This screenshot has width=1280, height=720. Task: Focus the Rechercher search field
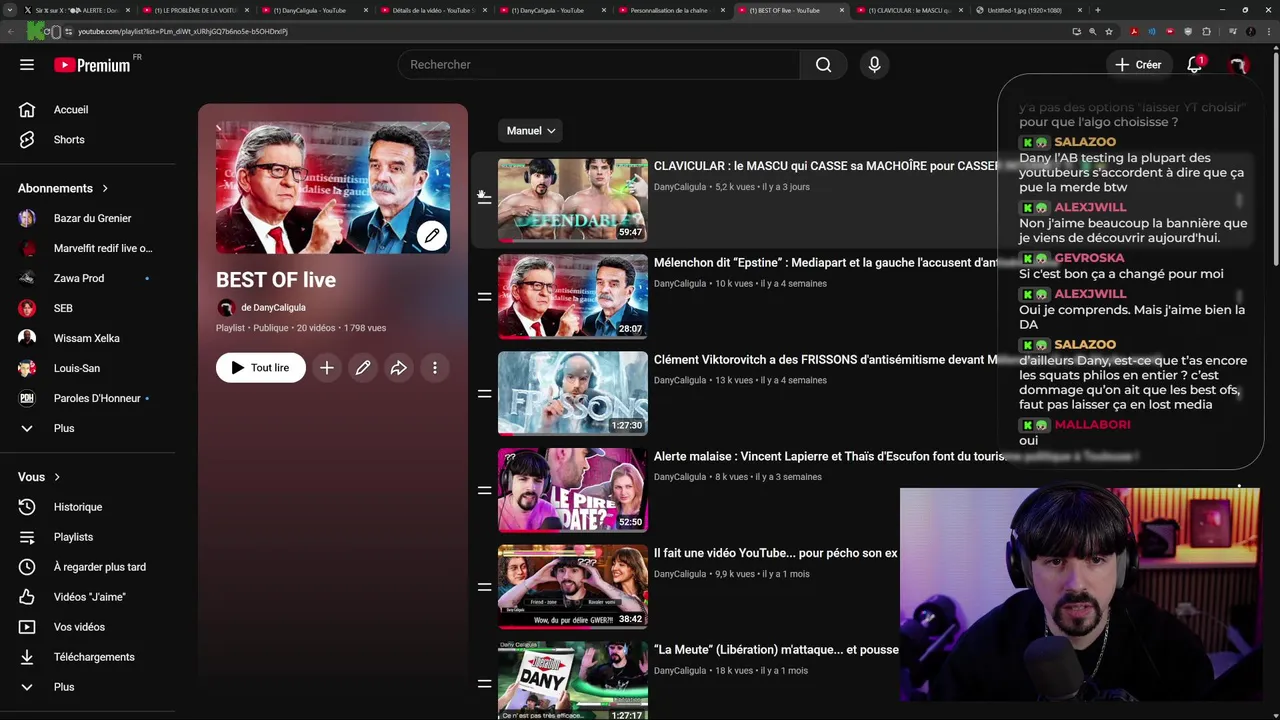tap(598, 65)
